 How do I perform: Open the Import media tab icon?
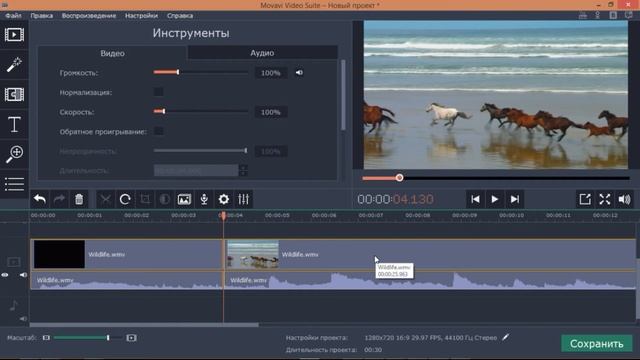pos(14,35)
